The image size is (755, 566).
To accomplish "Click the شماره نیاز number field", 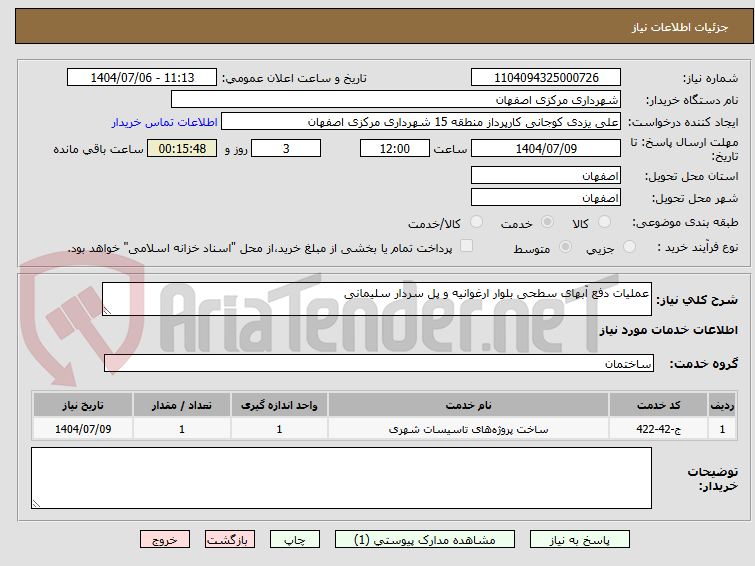I will [x=546, y=78].
